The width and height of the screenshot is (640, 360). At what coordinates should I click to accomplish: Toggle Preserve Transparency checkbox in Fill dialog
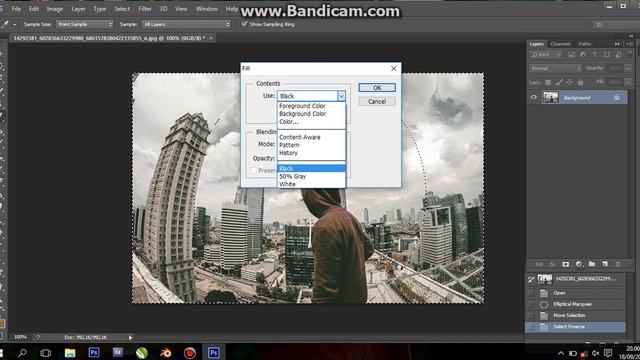pyautogui.click(x=254, y=170)
